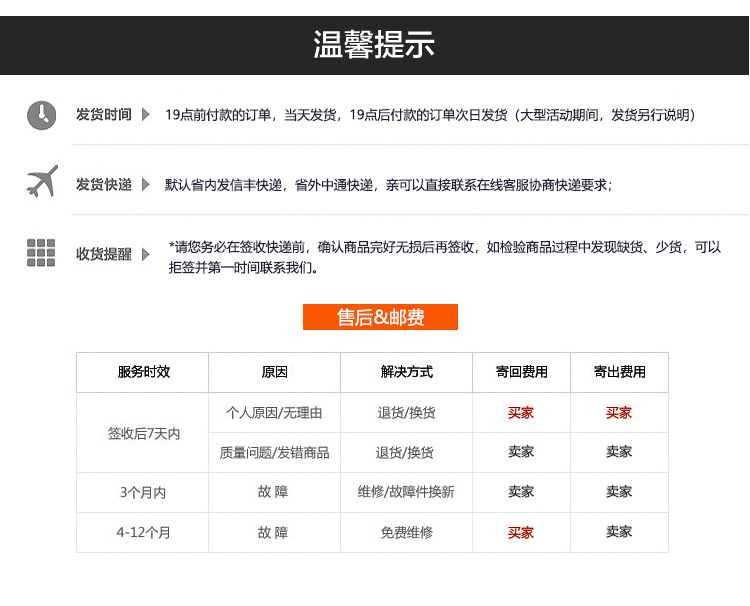The height and width of the screenshot is (606, 750).
Task: Click the arrow next to 收货提醒
Action: (146, 254)
